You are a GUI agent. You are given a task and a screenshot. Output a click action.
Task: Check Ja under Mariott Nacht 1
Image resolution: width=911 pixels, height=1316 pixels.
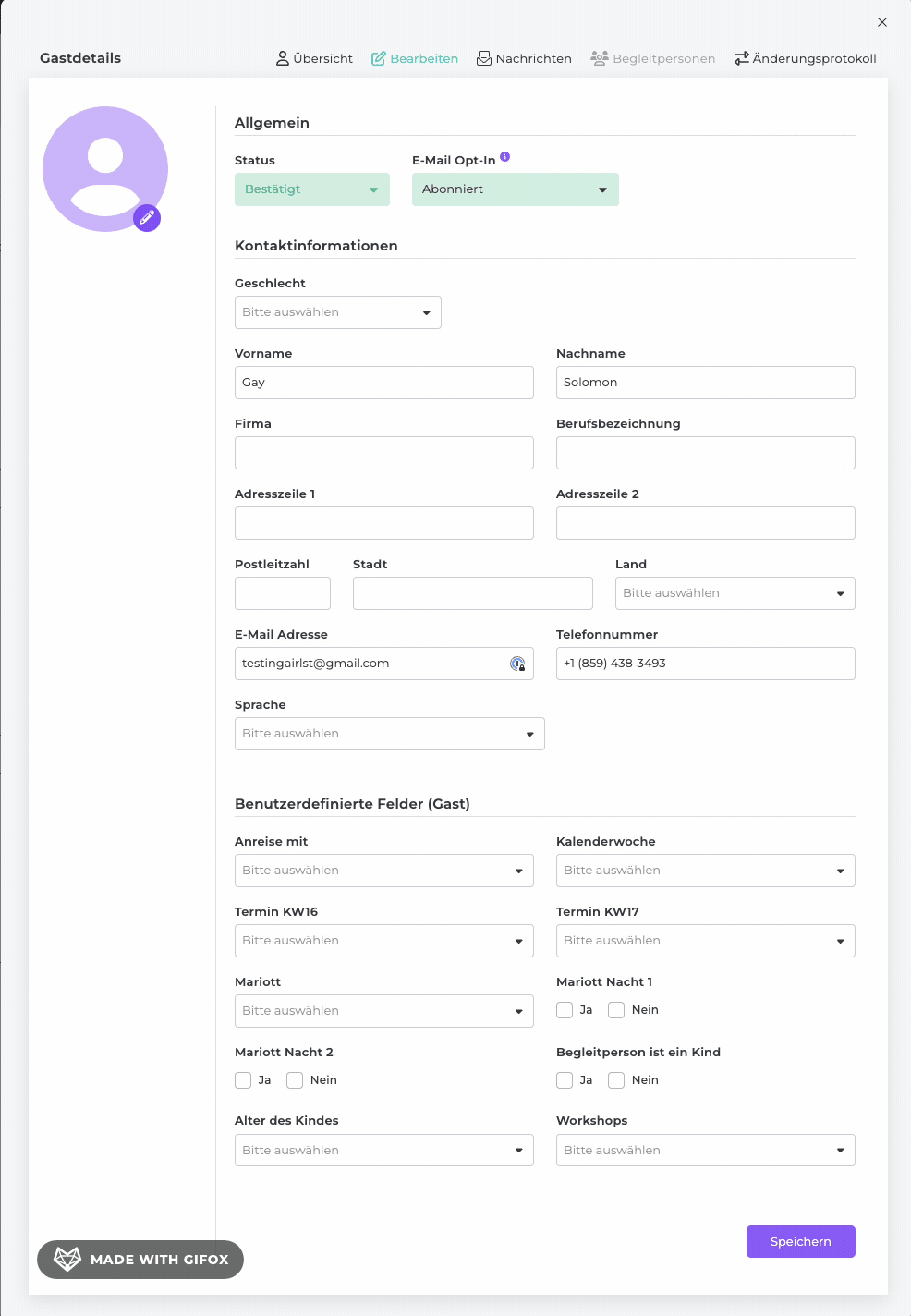[x=565, y=1010]
